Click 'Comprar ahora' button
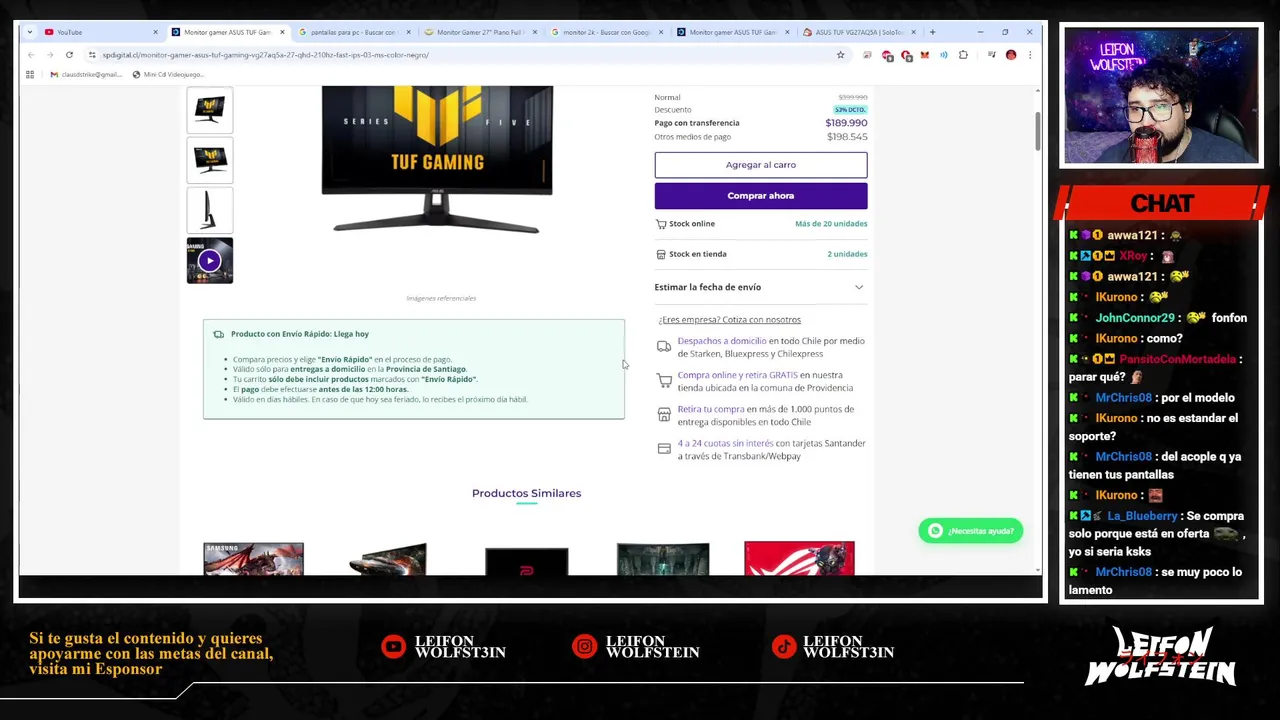This screenshot has height=720, width=1280. [x=761, y=196]
